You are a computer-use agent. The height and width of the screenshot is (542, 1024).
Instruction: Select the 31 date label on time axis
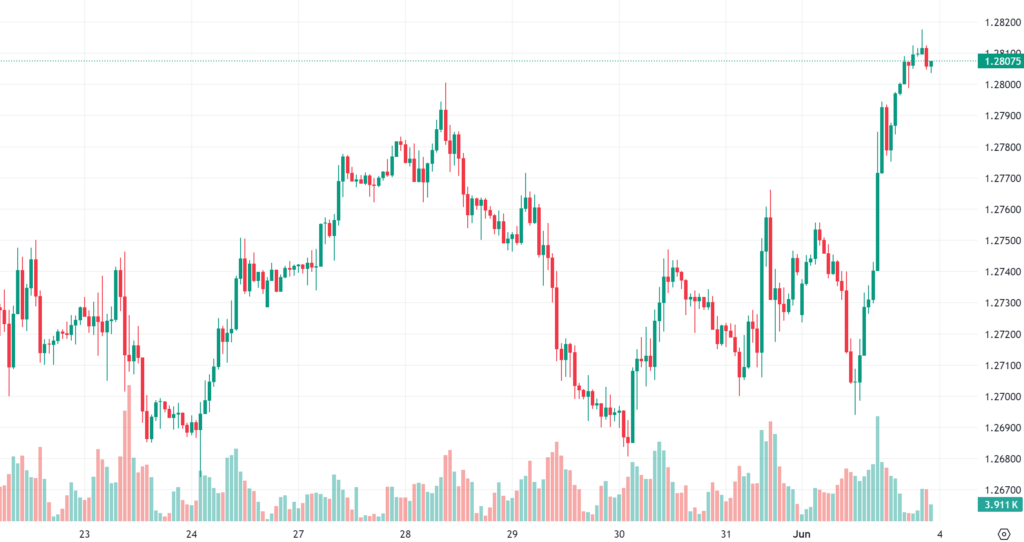pos(725,534)
